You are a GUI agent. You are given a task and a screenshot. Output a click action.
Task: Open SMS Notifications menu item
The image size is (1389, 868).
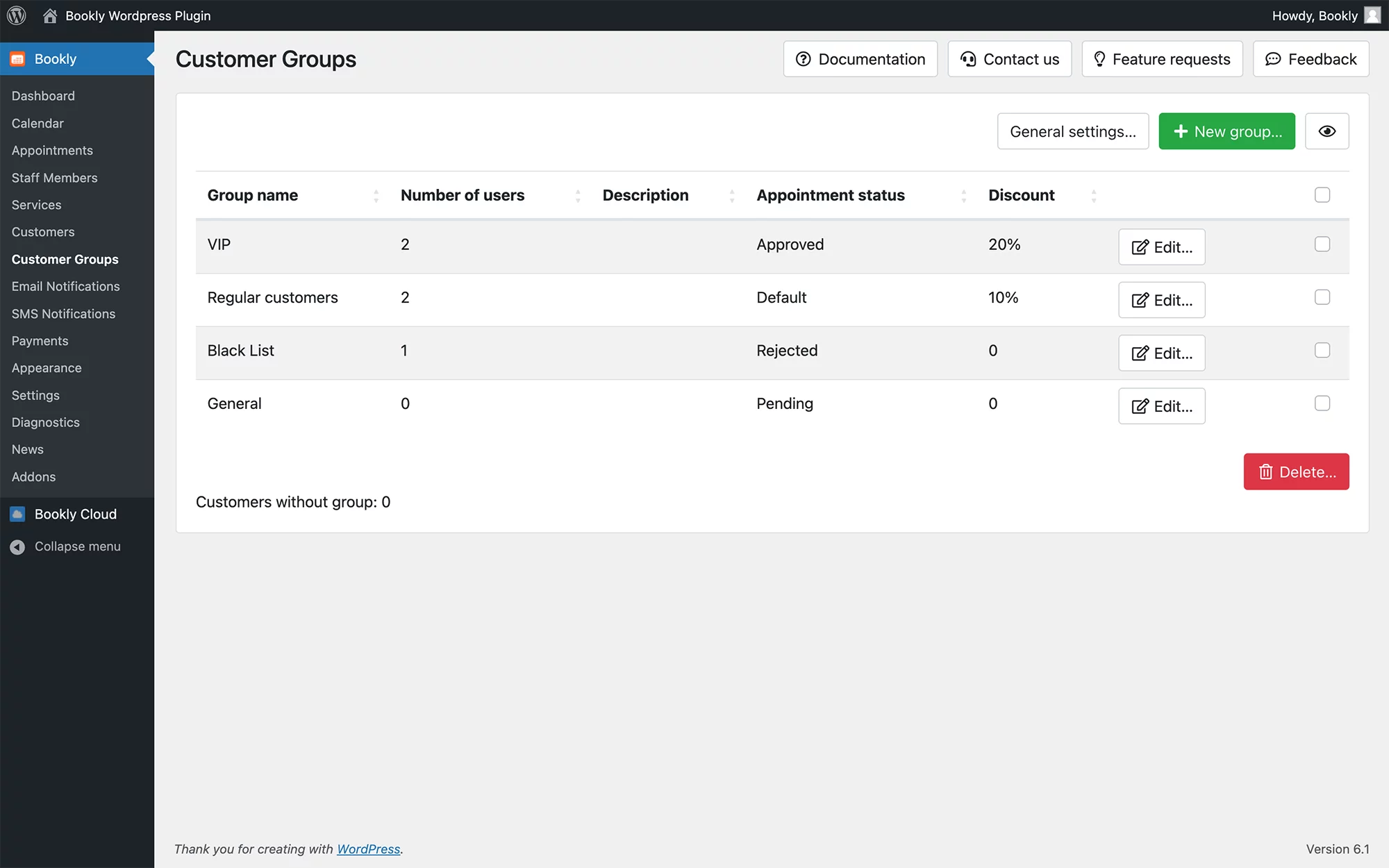[x=63, y=314]
